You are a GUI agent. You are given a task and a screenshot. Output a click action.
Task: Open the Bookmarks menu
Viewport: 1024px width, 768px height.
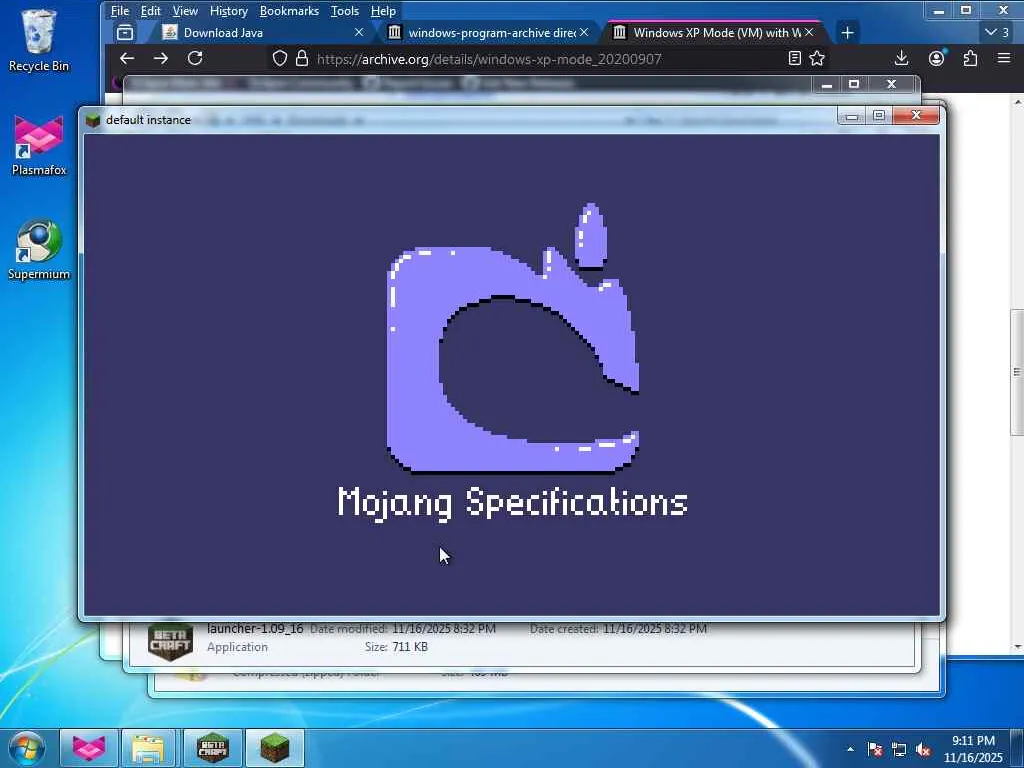[x=289, y=11]
